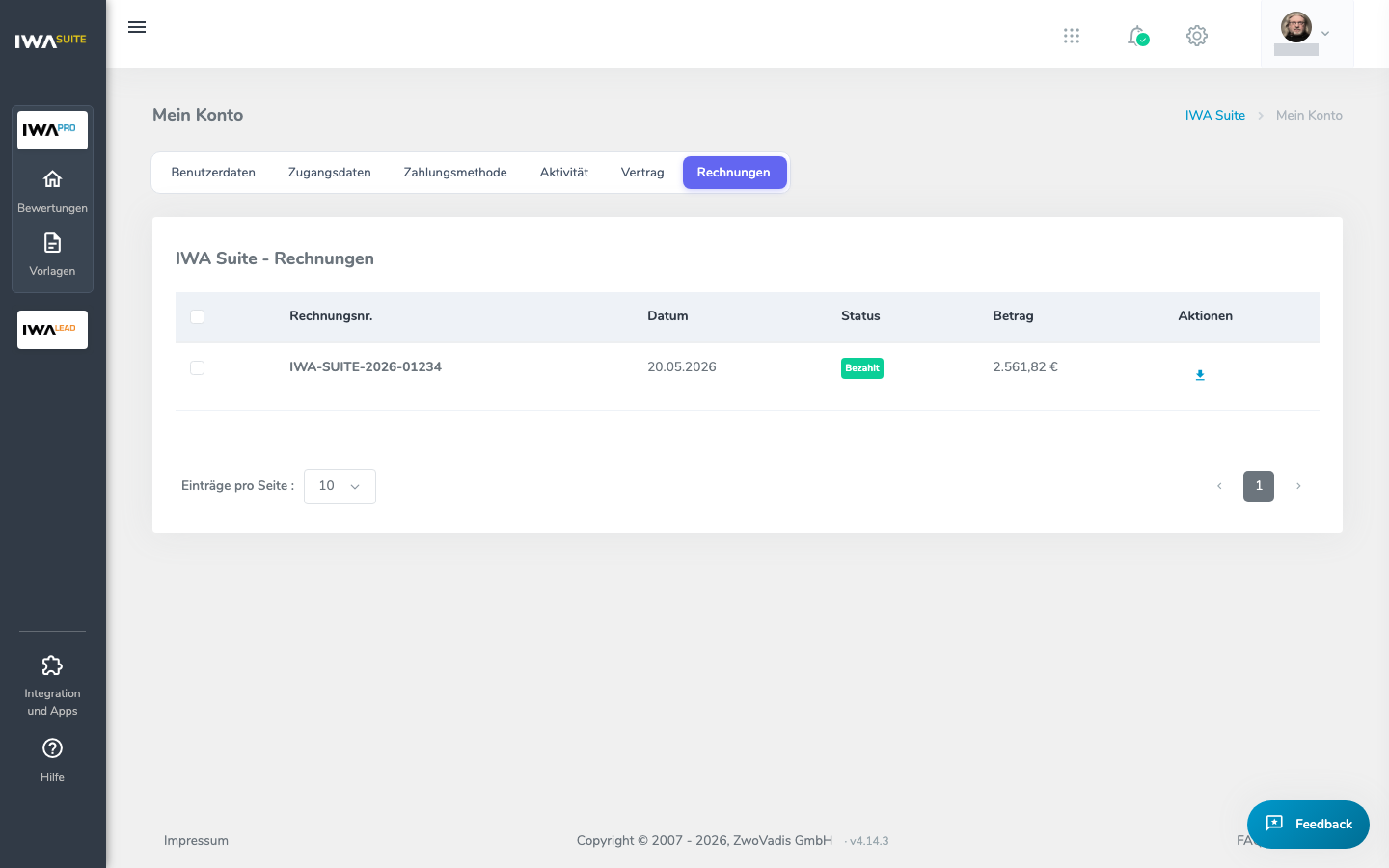The height and width of the screenshot is (868, 1389).
Task: Click the version label v4.14.3
Action: pyautogui.click(x=869, y=841)
